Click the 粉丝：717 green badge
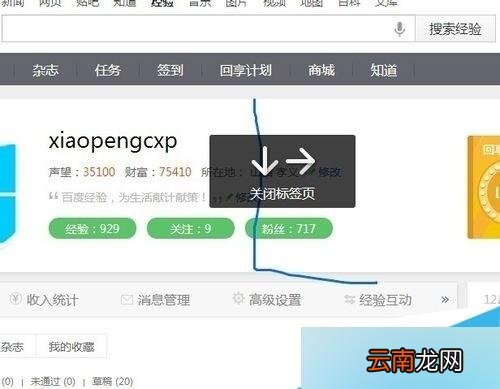The image size is (500, 389). (289, 229)
